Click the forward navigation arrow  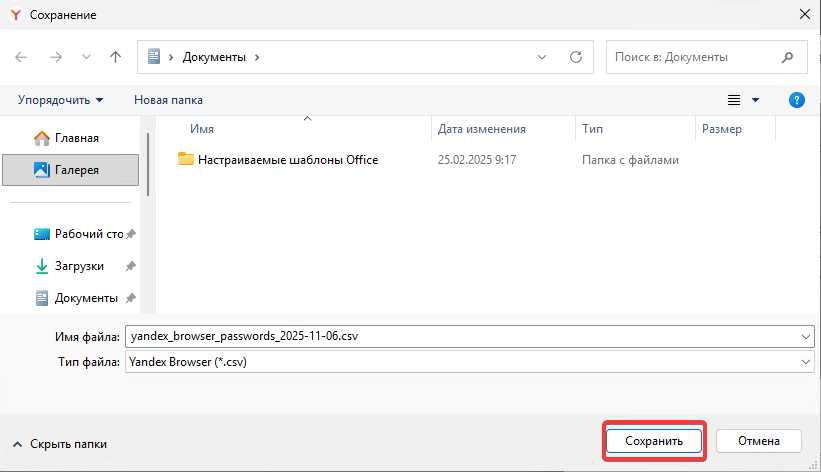tap(56, 58)
